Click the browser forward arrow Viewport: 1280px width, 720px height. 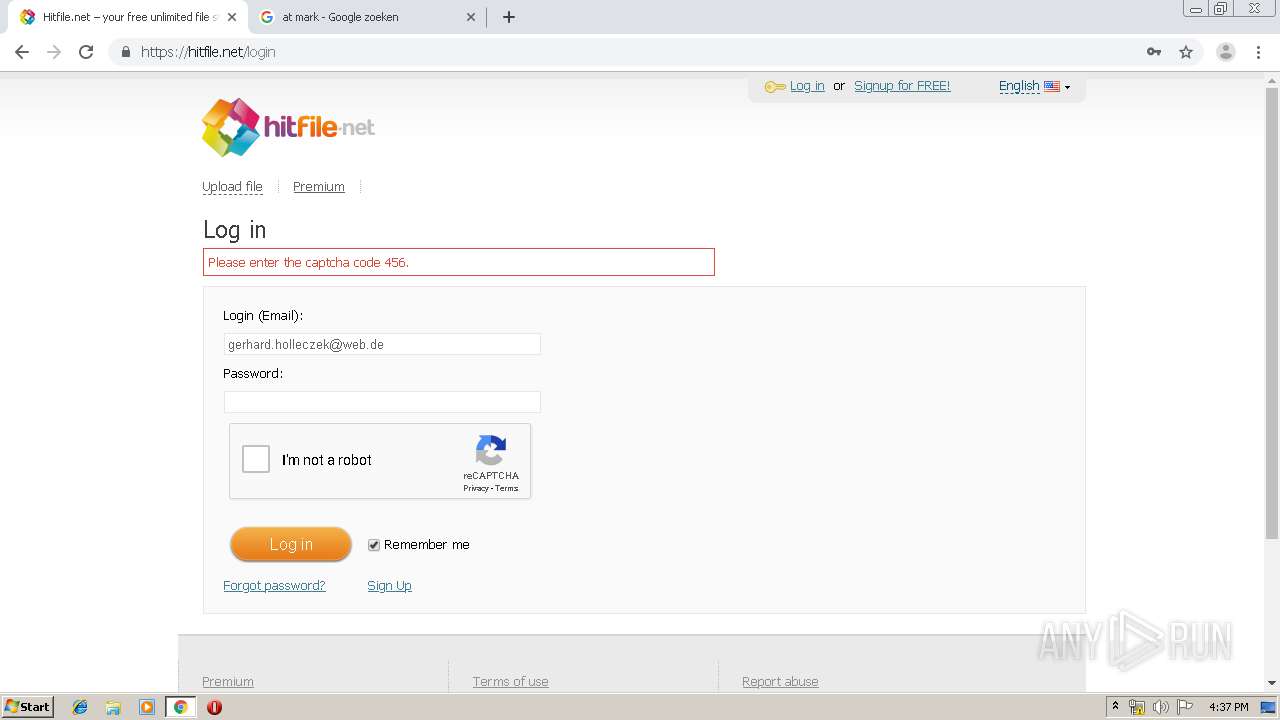pos(54,52)
